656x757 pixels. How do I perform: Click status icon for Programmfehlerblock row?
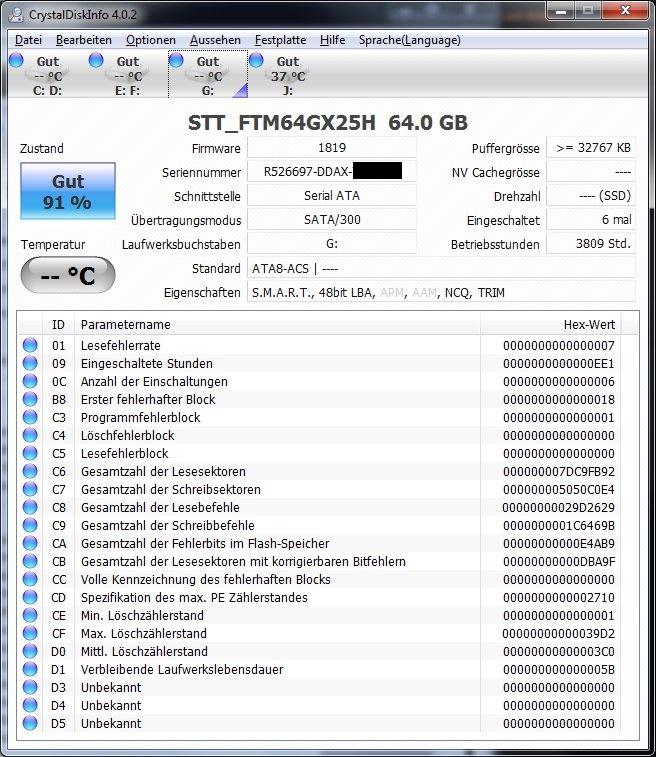pyautogui.click(x=30, y=417)
